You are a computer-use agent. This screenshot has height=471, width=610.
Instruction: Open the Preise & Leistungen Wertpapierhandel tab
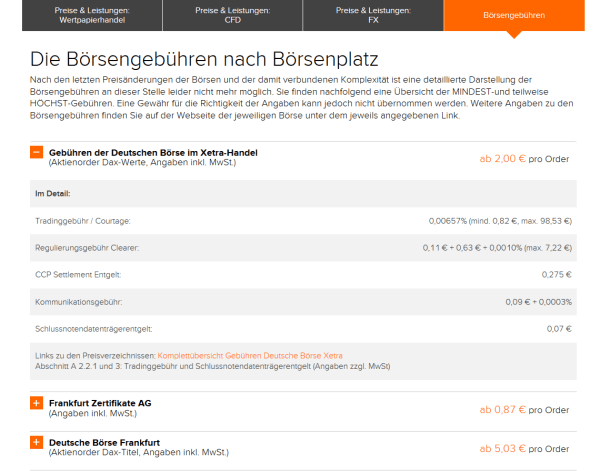click(x=92, y=15)
